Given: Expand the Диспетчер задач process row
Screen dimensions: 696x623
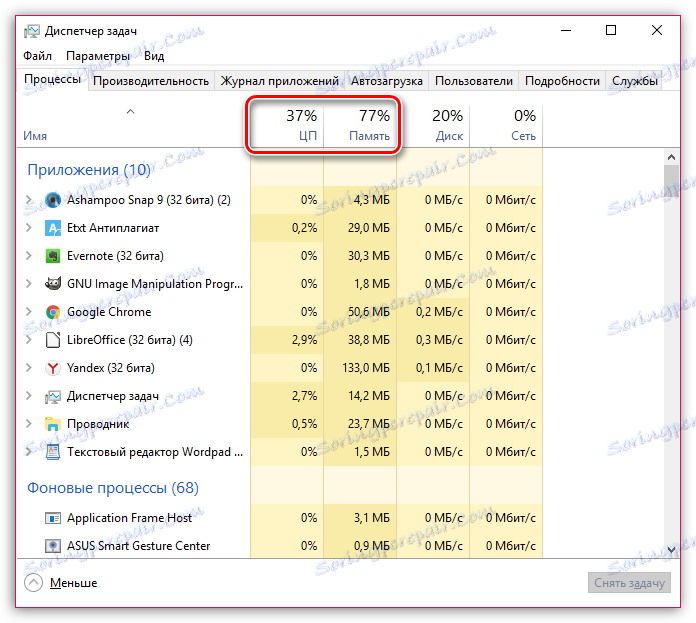Looking at the screenshot, I should (29, 396).
